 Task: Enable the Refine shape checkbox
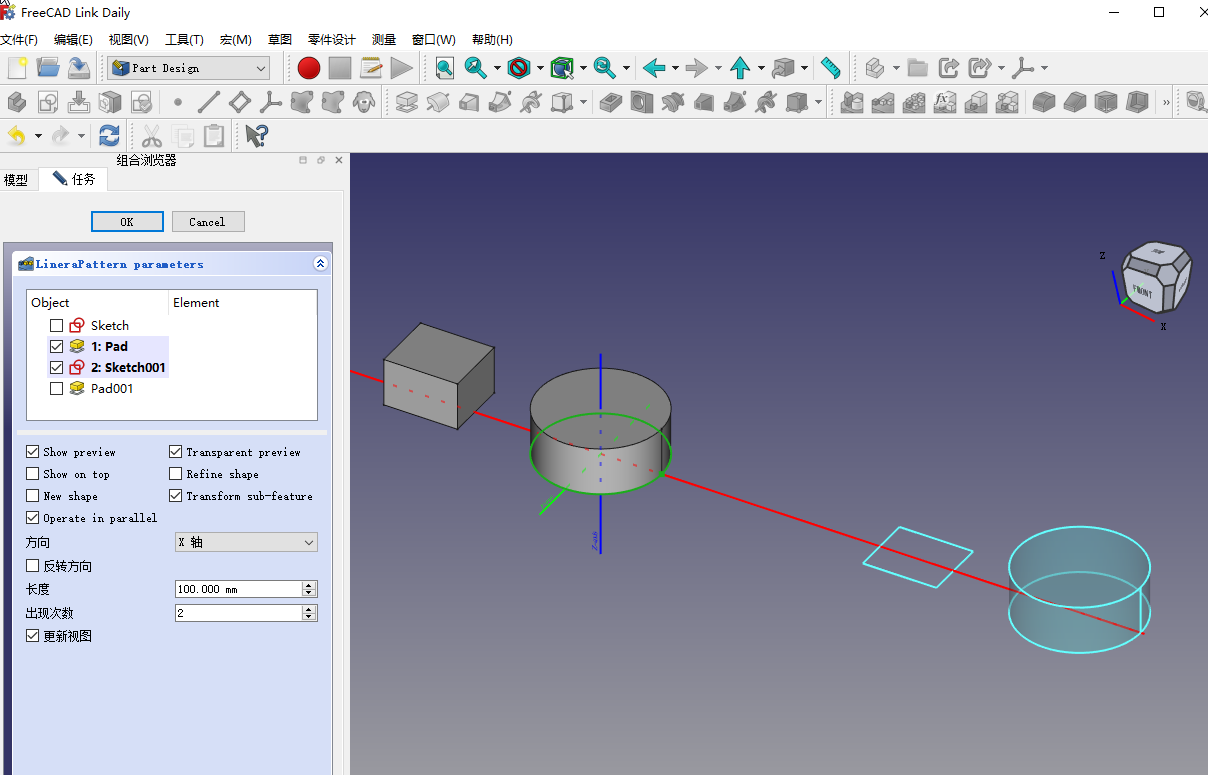point(176,474)
